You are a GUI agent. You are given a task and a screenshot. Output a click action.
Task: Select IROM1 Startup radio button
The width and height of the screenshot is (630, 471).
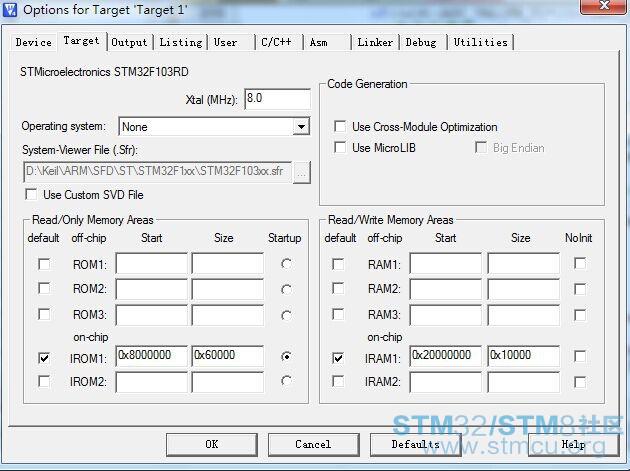click(x=286, y=356)
